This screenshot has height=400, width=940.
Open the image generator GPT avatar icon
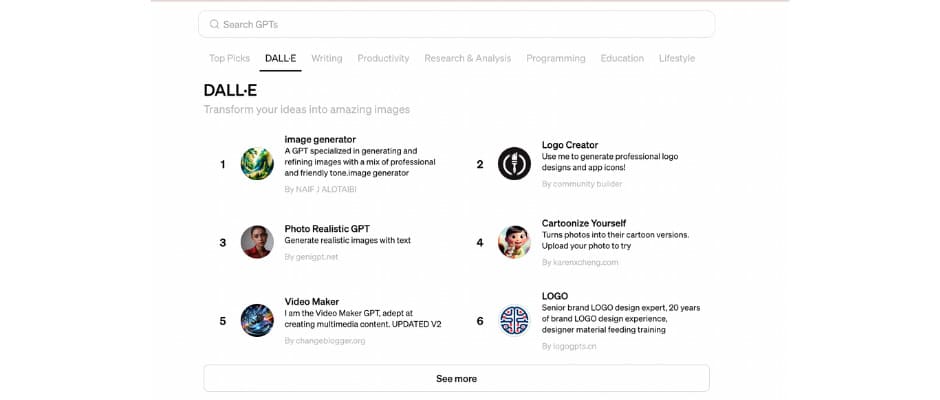tap(257, 164)
